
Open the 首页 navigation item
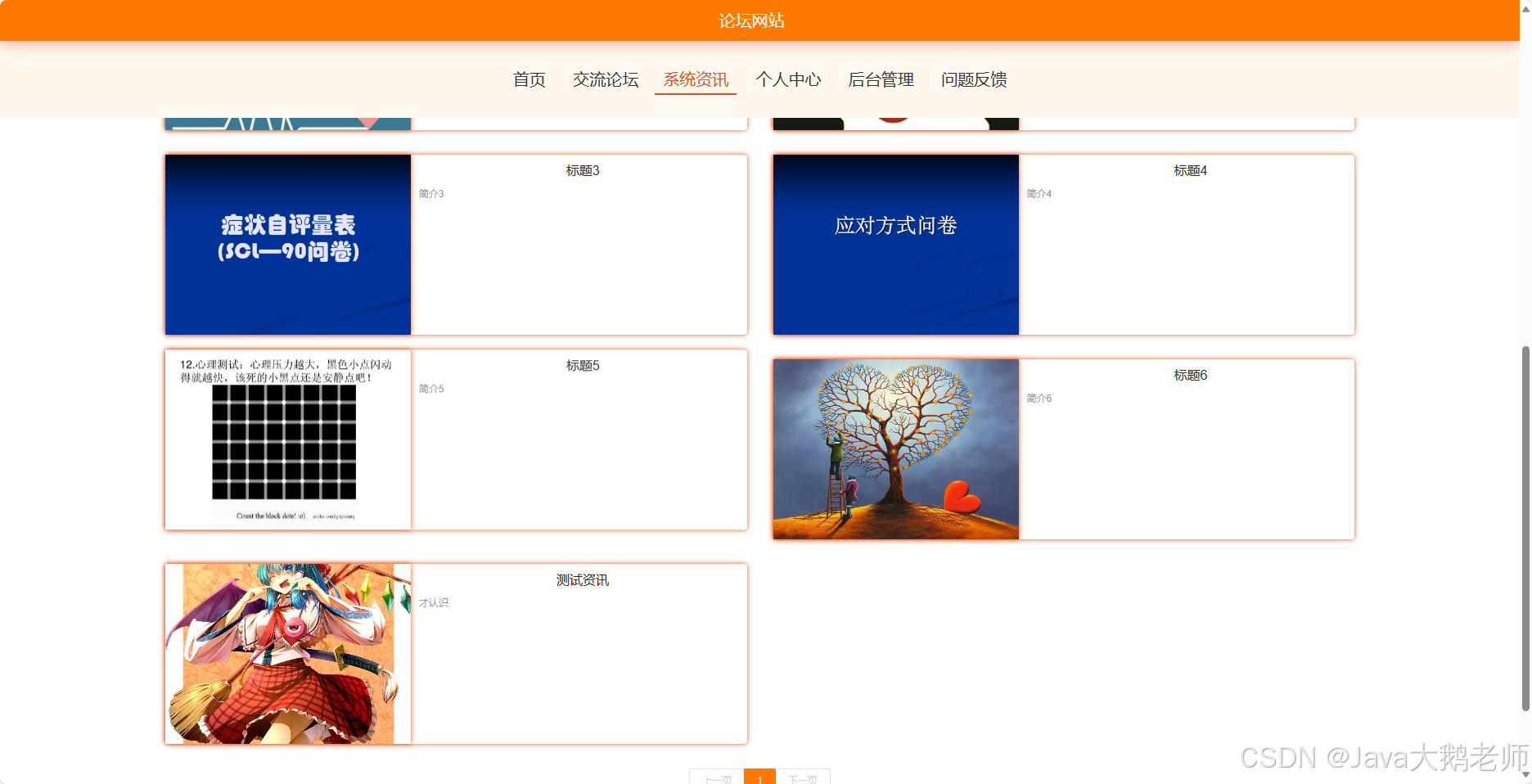coord(529,79)
